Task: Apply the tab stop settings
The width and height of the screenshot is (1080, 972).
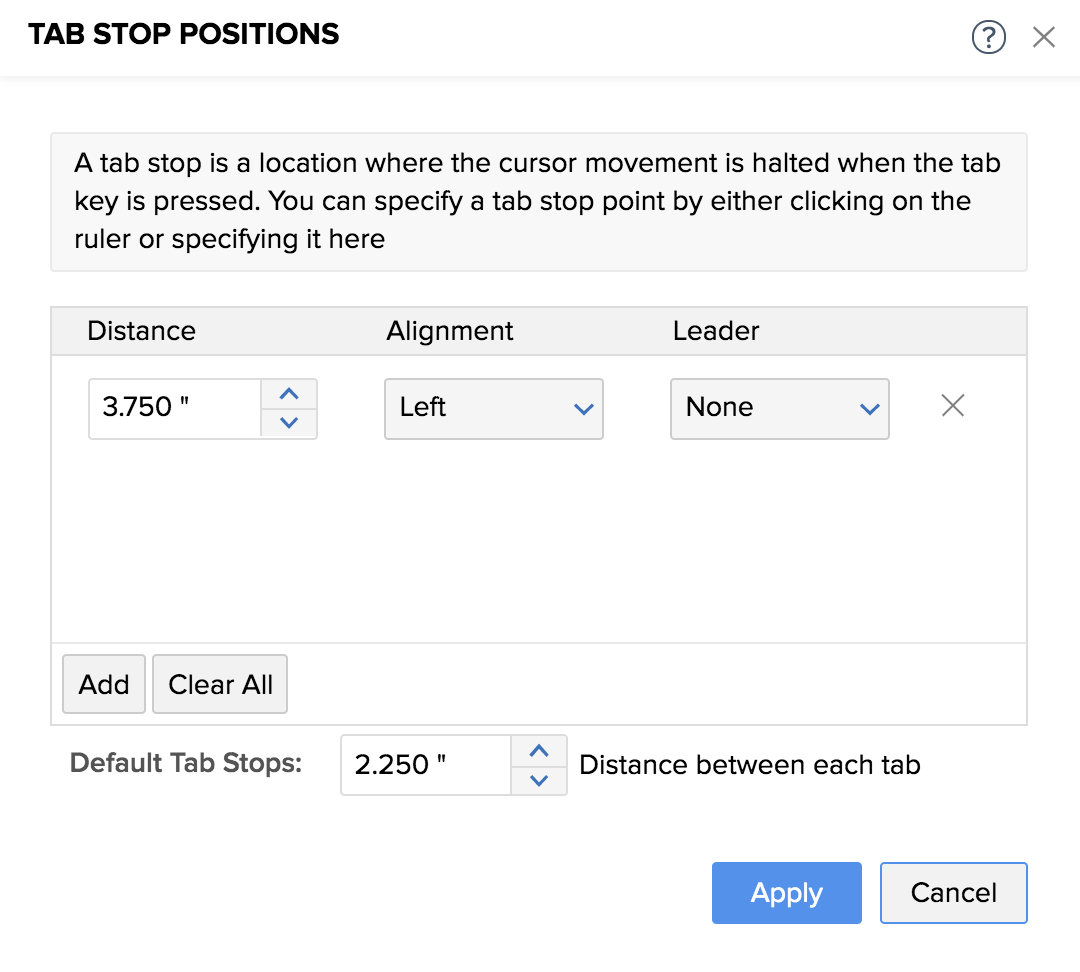Action: tap(786, 892)
